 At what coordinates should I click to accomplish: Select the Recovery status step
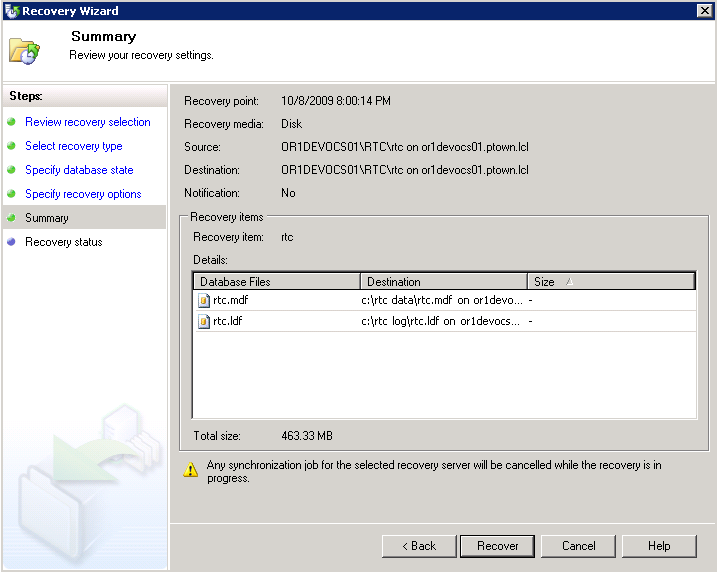click(64, 242)
